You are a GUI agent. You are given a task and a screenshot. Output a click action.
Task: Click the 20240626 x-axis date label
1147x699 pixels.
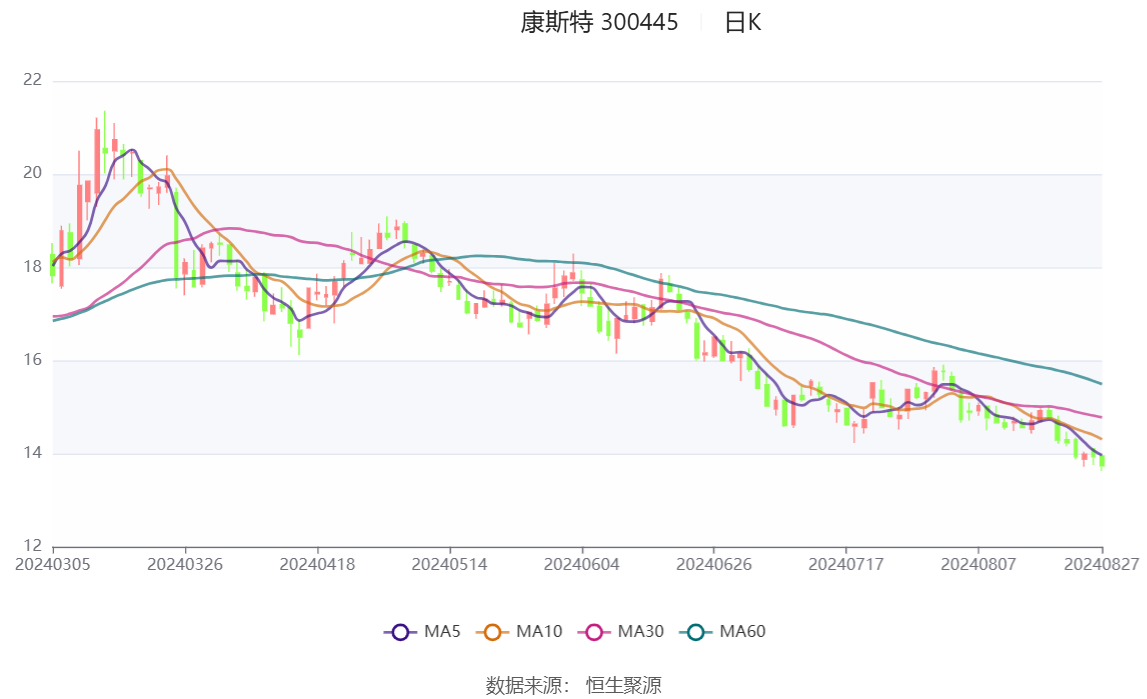[714, 564]
